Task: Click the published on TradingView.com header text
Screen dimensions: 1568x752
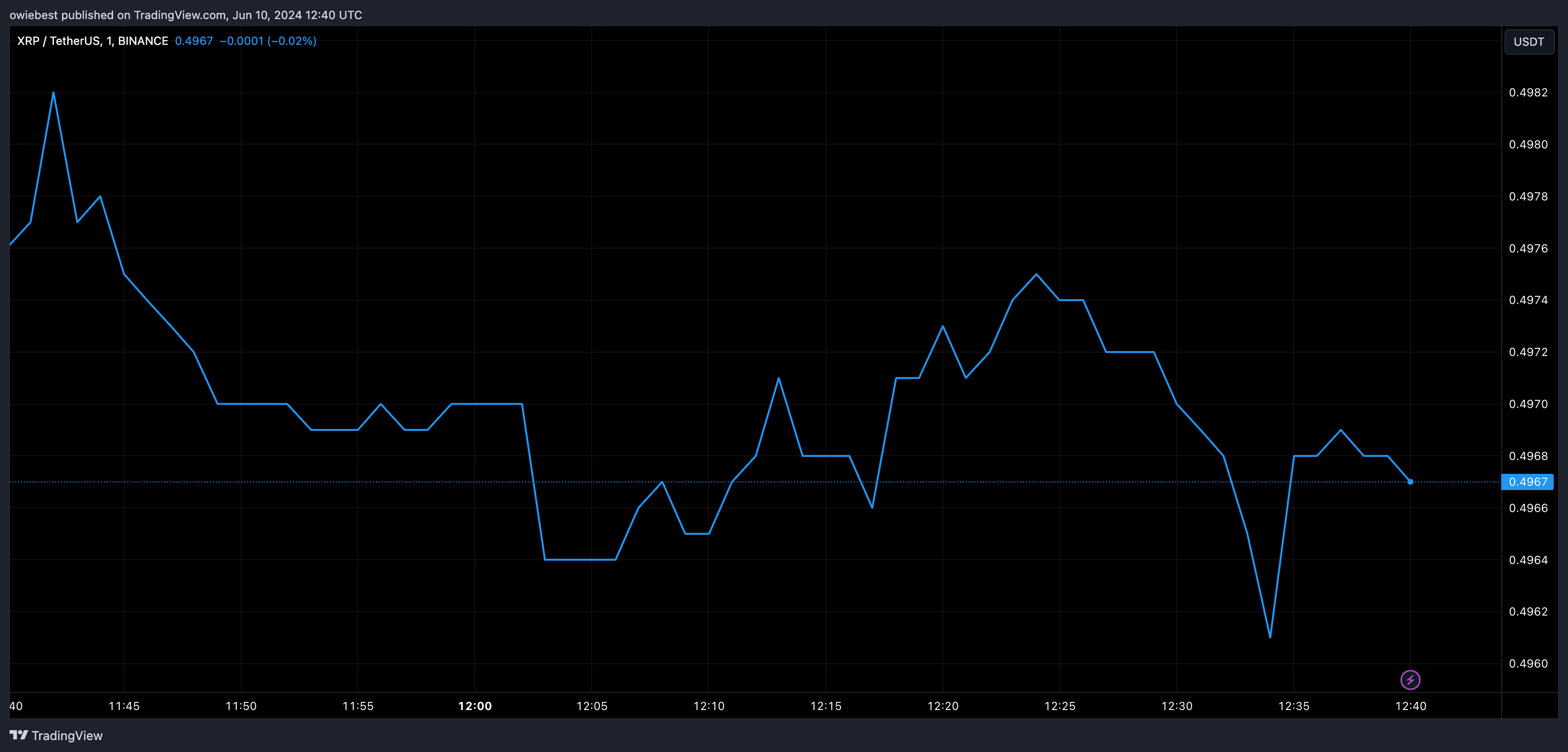Action: (x=186, y=15)
